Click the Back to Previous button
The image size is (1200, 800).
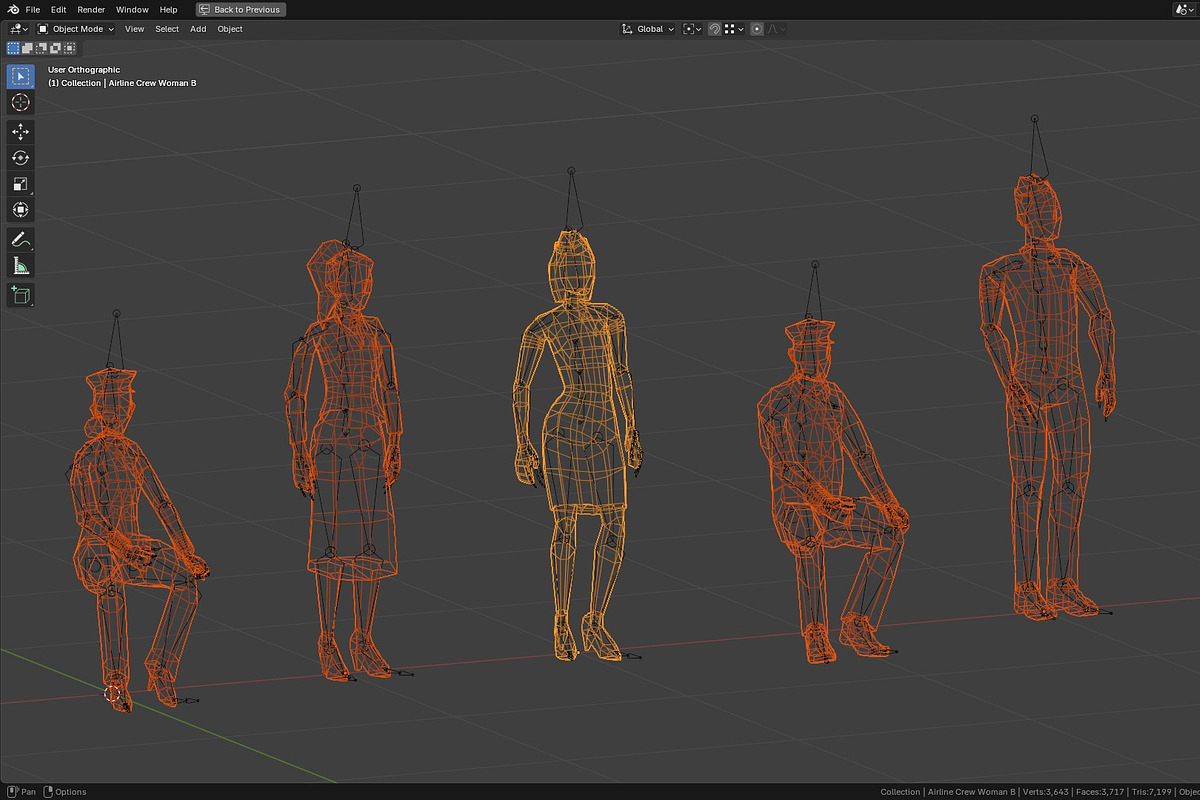241,9
